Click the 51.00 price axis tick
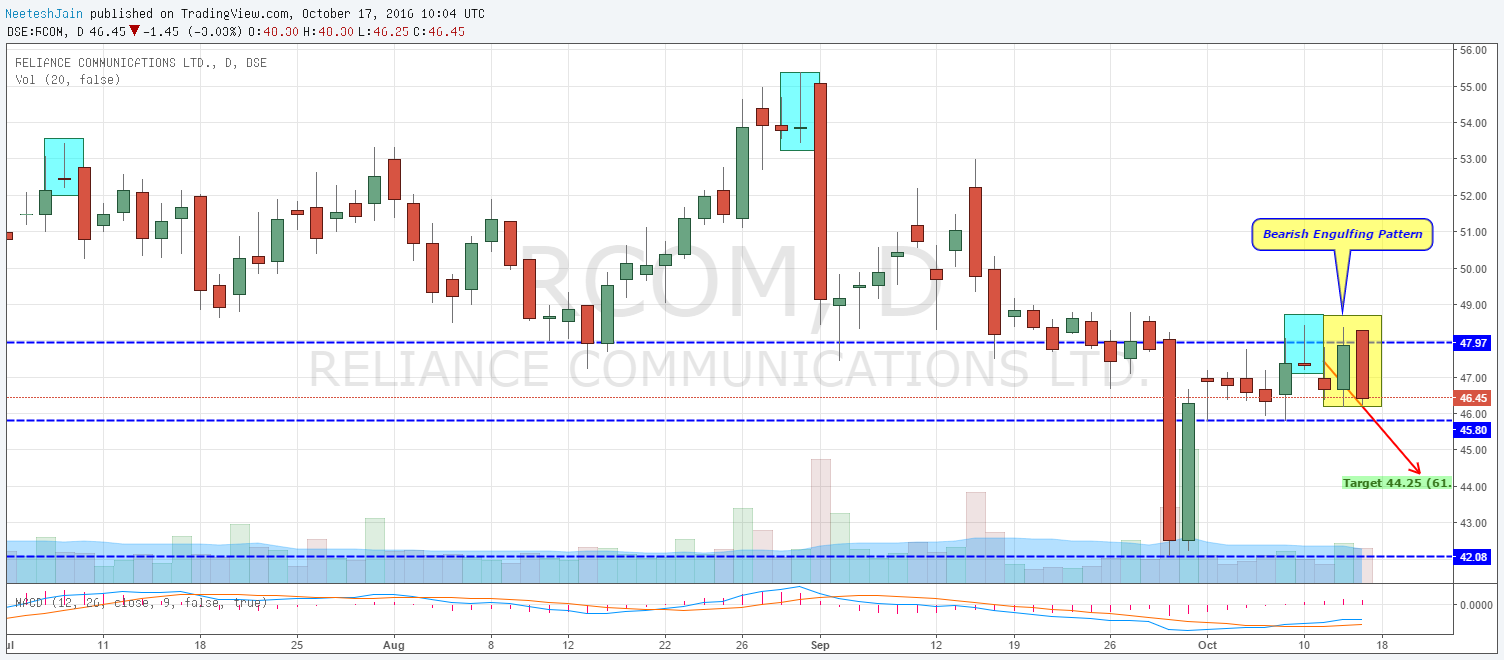Viewport: 1504px width, 660px height. coord(1474,232)
